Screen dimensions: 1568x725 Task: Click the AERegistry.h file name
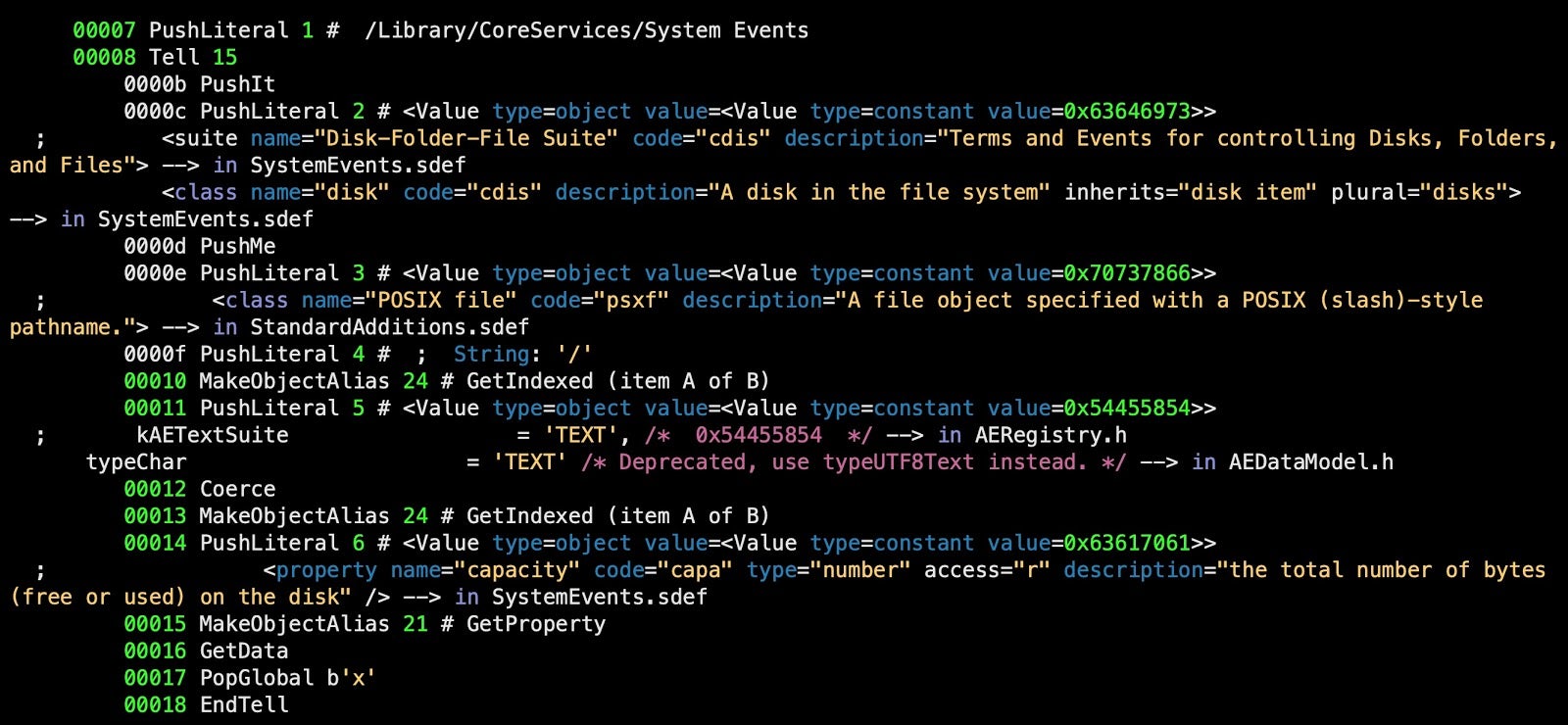coord(1051,435)
